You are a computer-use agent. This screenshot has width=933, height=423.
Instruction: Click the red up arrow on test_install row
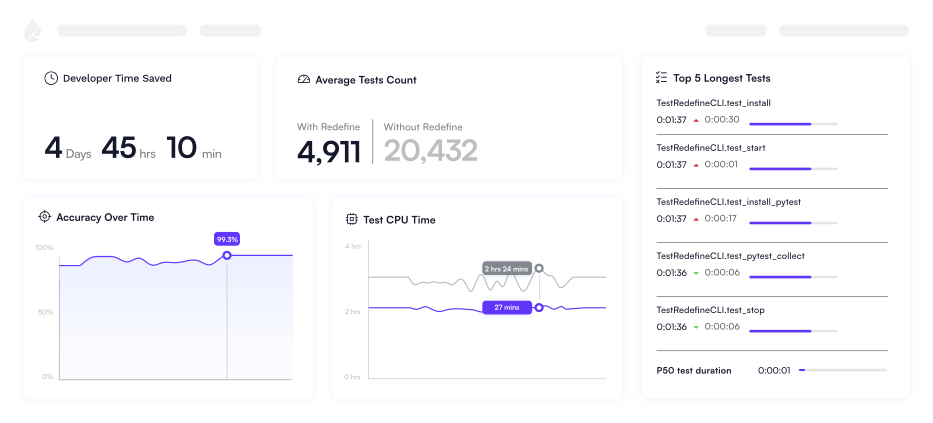point(696,120)
